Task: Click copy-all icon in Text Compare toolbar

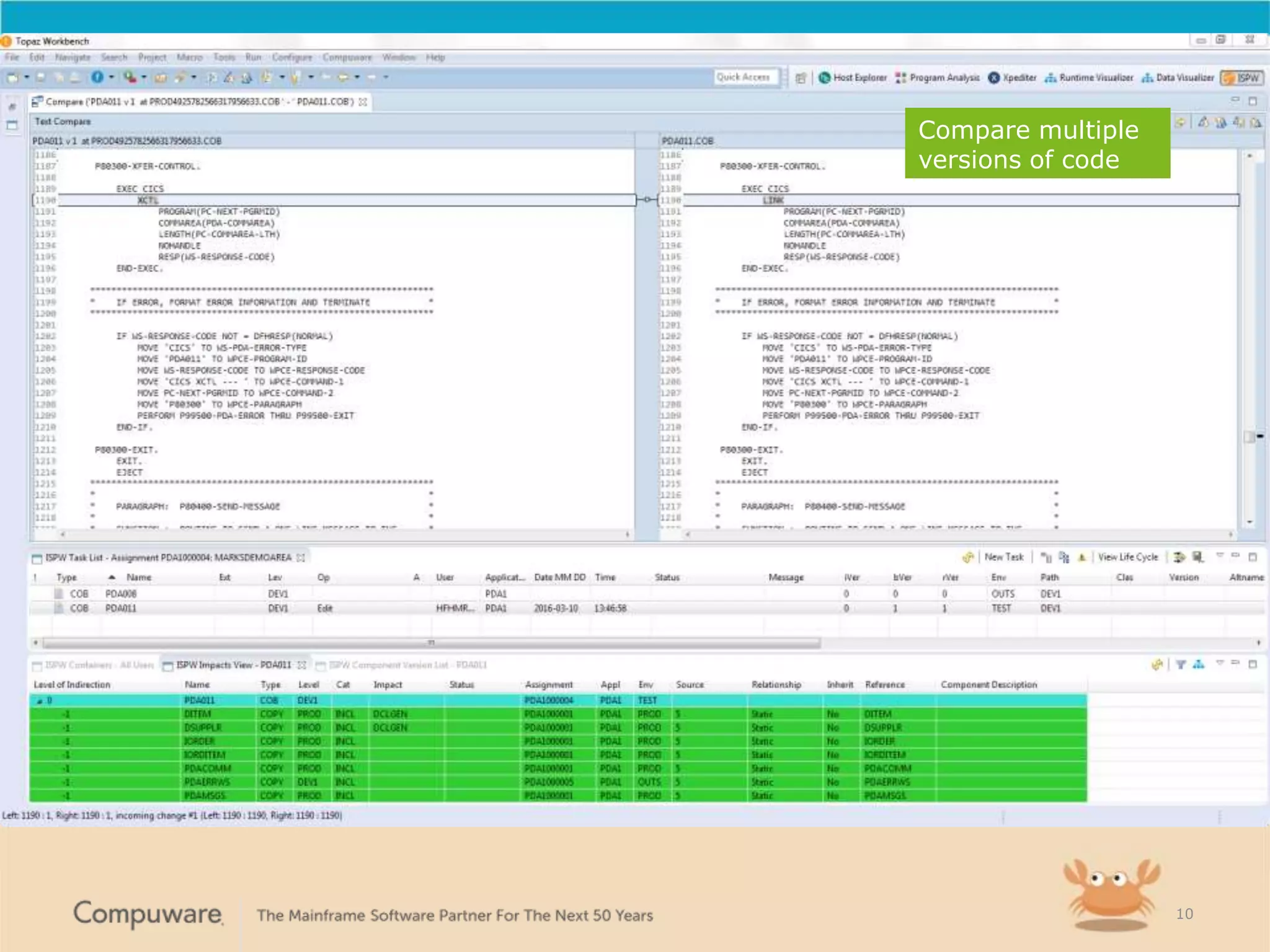Action: (1181, 123)
